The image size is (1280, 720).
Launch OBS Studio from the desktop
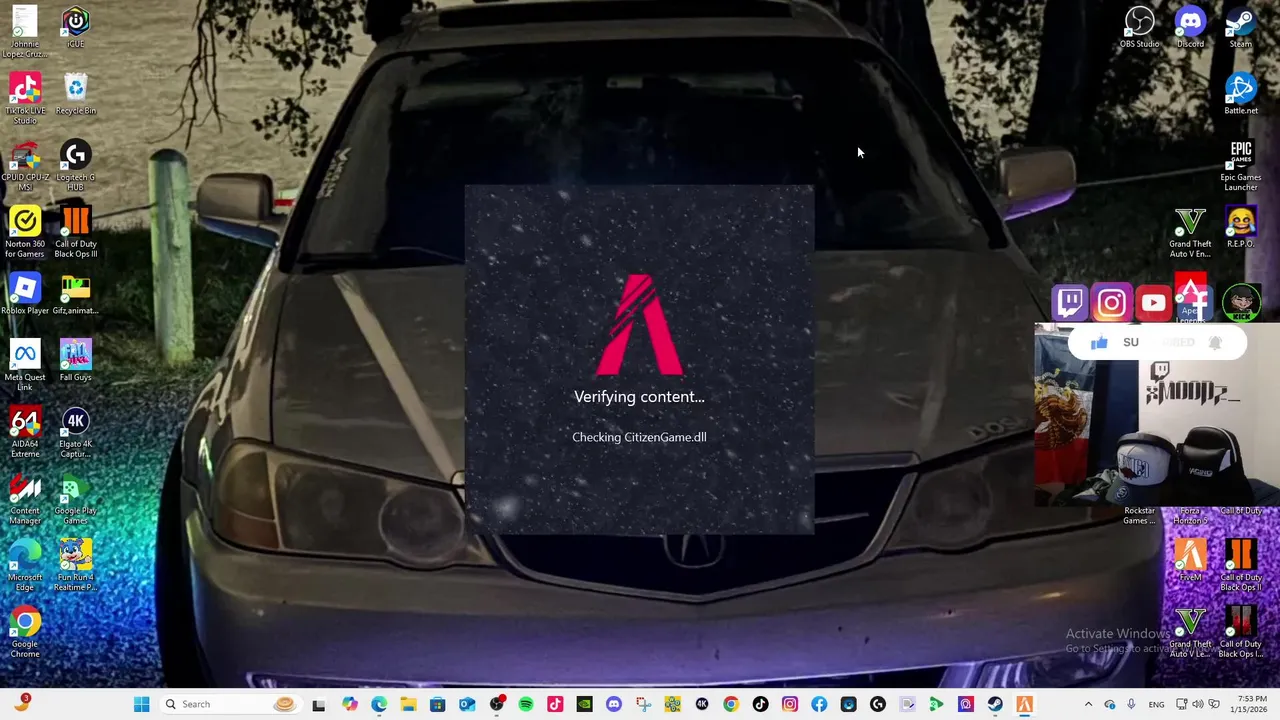pyautogui.click(x=1139, y=27)
